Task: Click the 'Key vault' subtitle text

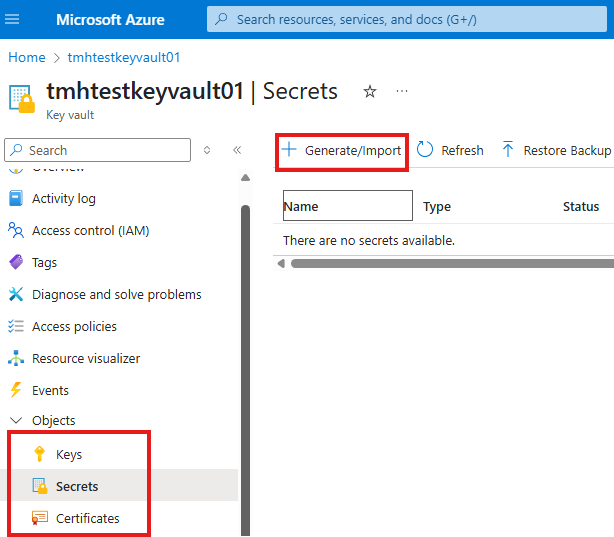Action: coord(70,115)
